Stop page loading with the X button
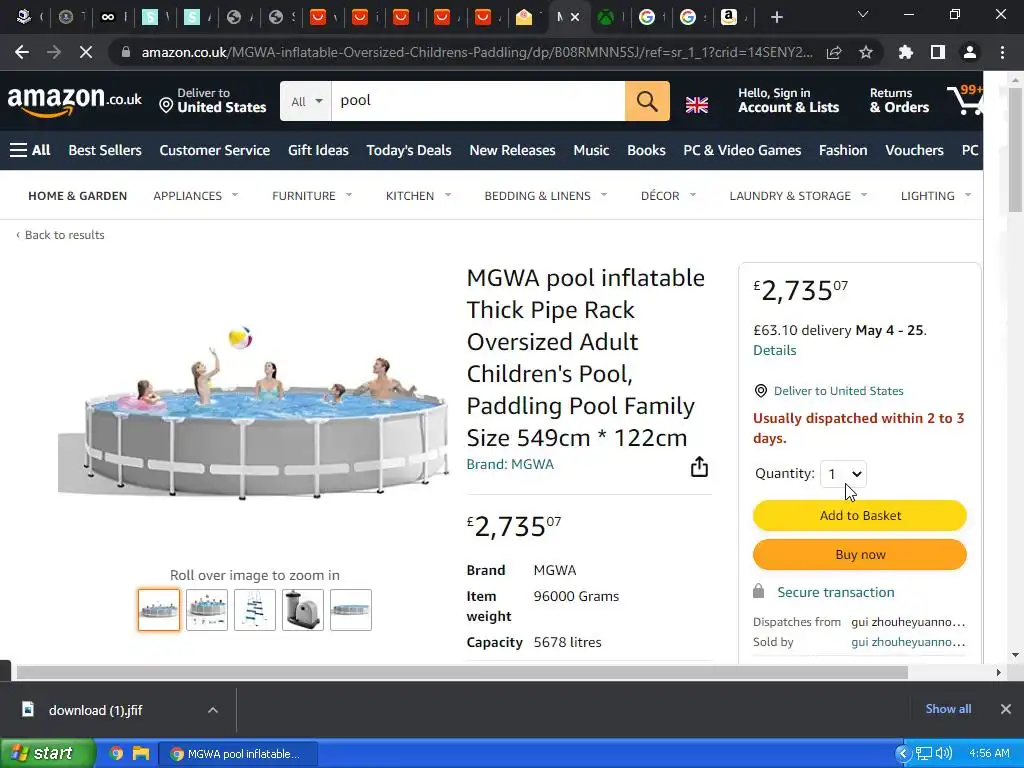Image resolution: width=1024 pixels, height=768 pixels. click(x=86, y=52)
